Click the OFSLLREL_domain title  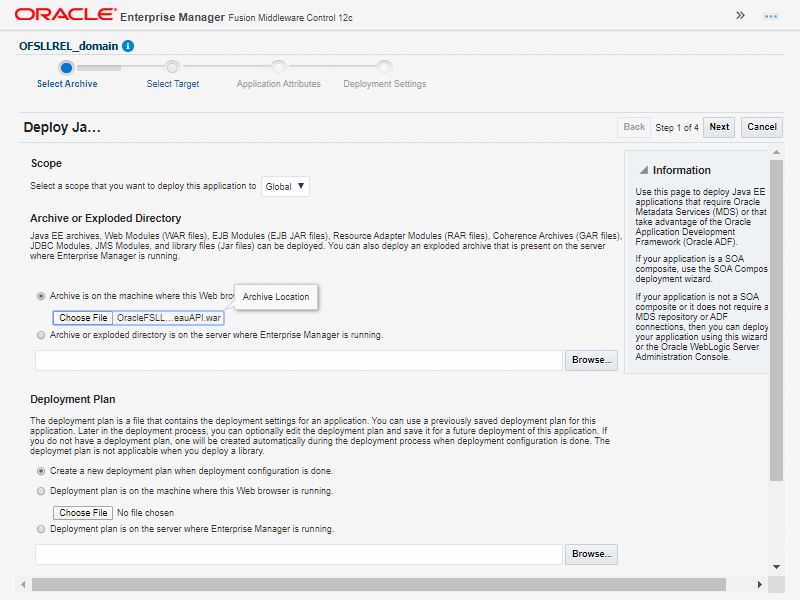click(68, 46)
